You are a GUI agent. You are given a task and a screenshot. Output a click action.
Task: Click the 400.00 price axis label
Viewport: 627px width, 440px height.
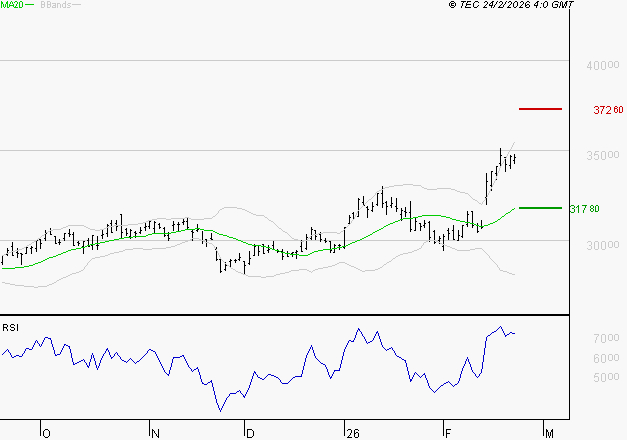(x=603, y=65)
